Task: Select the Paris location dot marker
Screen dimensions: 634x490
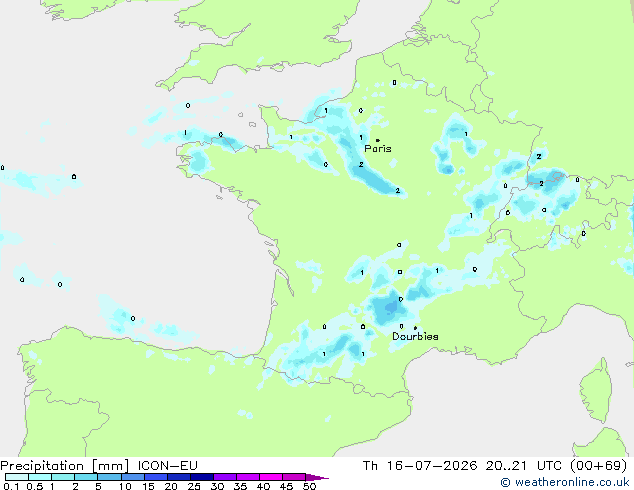Action: pyautogui.click(x=378, y=140)
